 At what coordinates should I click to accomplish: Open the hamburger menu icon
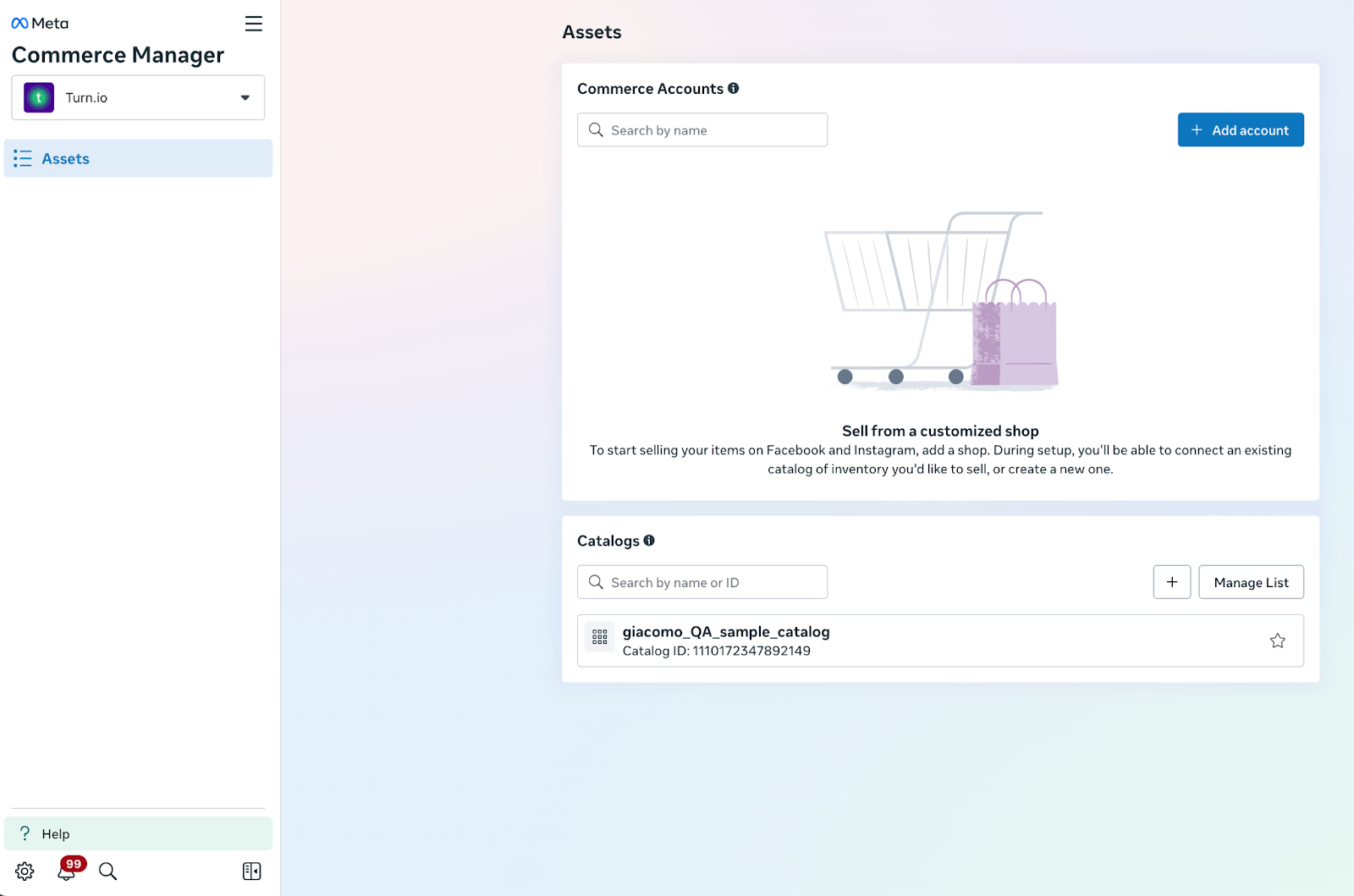point(253,24)
